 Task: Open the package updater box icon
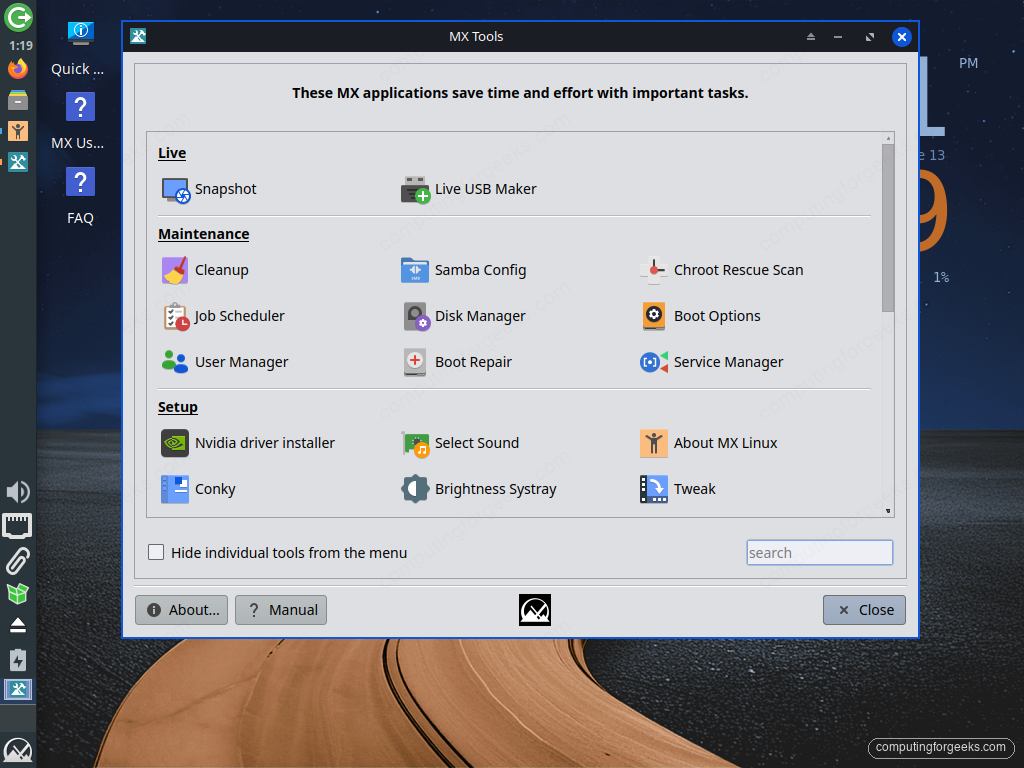pyautogui.click(x=18, y=593)
